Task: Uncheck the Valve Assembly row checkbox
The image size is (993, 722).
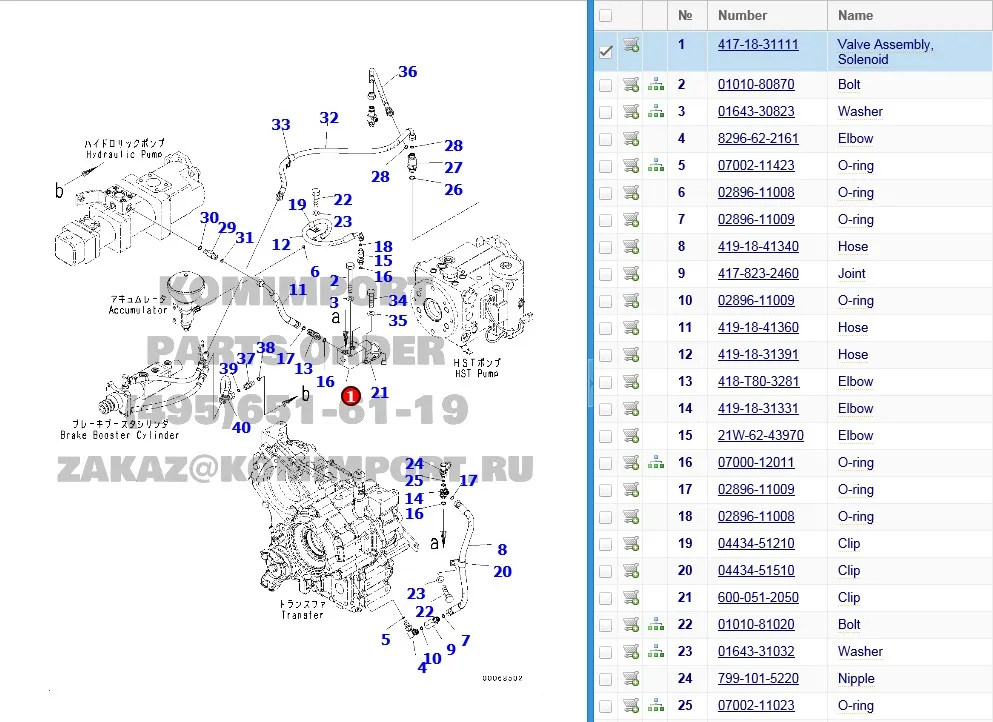Action: (605, 52)
